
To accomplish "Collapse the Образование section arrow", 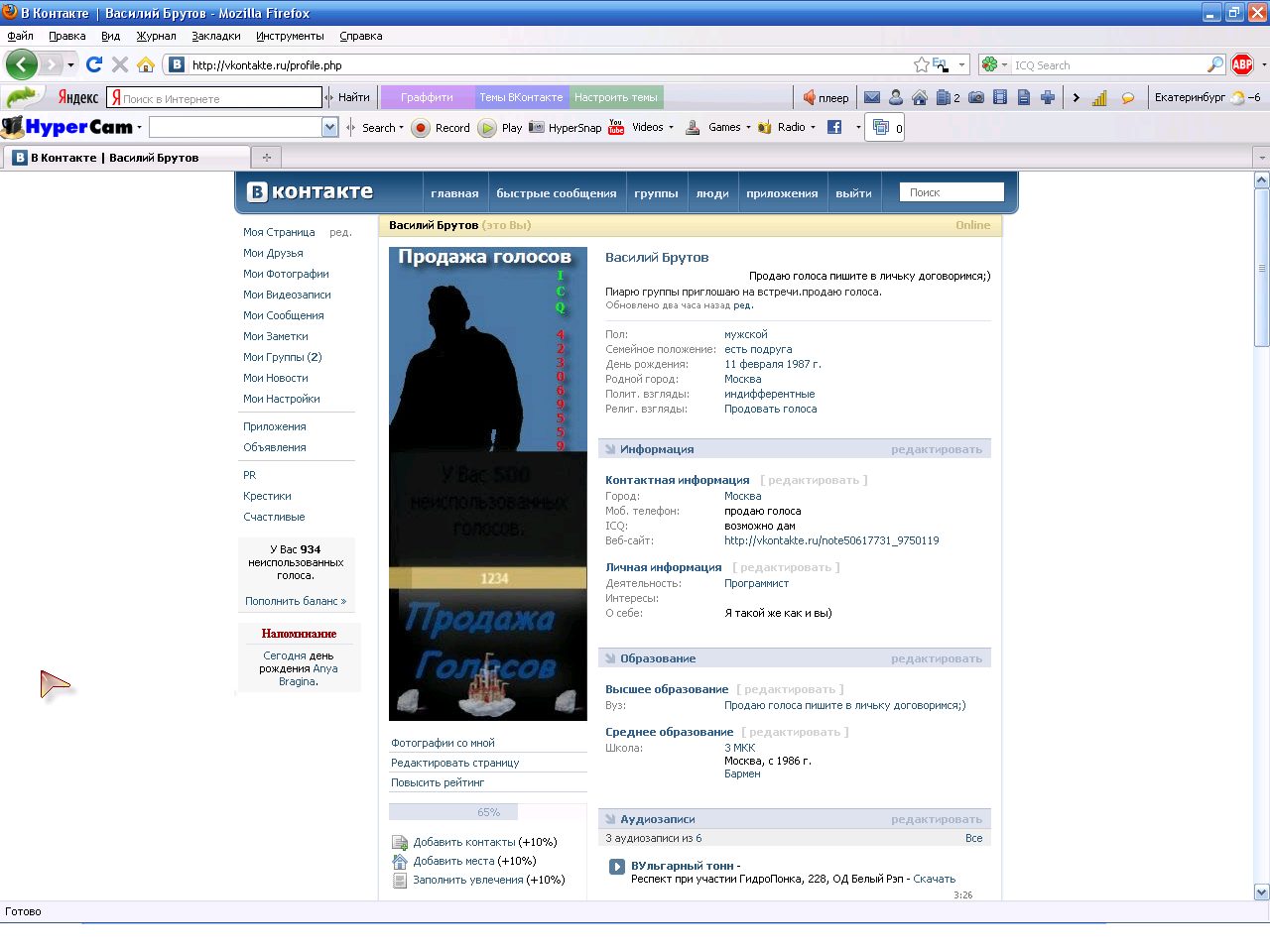I will 610,658.
